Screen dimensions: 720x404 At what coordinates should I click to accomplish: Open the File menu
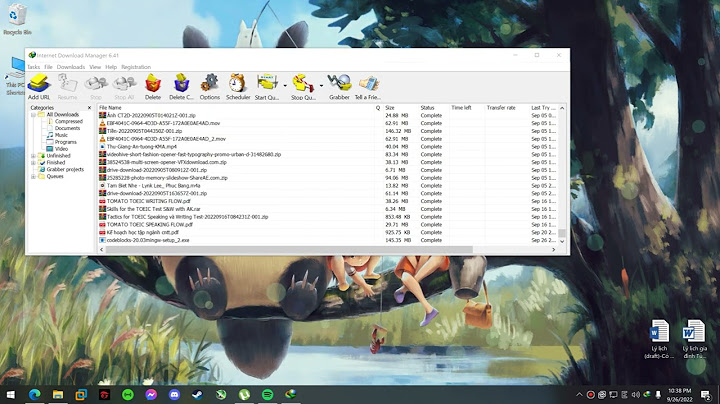click(48, 67)
